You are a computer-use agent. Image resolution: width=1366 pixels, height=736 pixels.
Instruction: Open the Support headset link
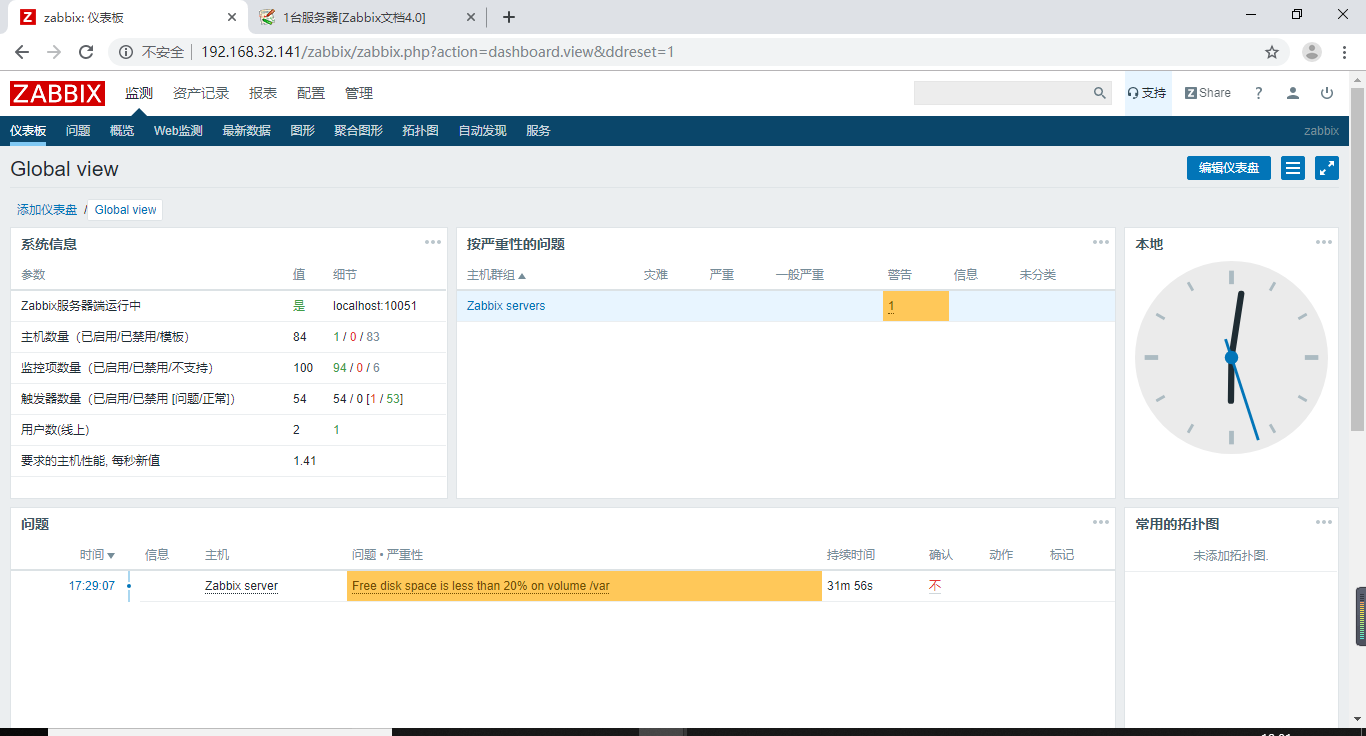point(1146,93)
